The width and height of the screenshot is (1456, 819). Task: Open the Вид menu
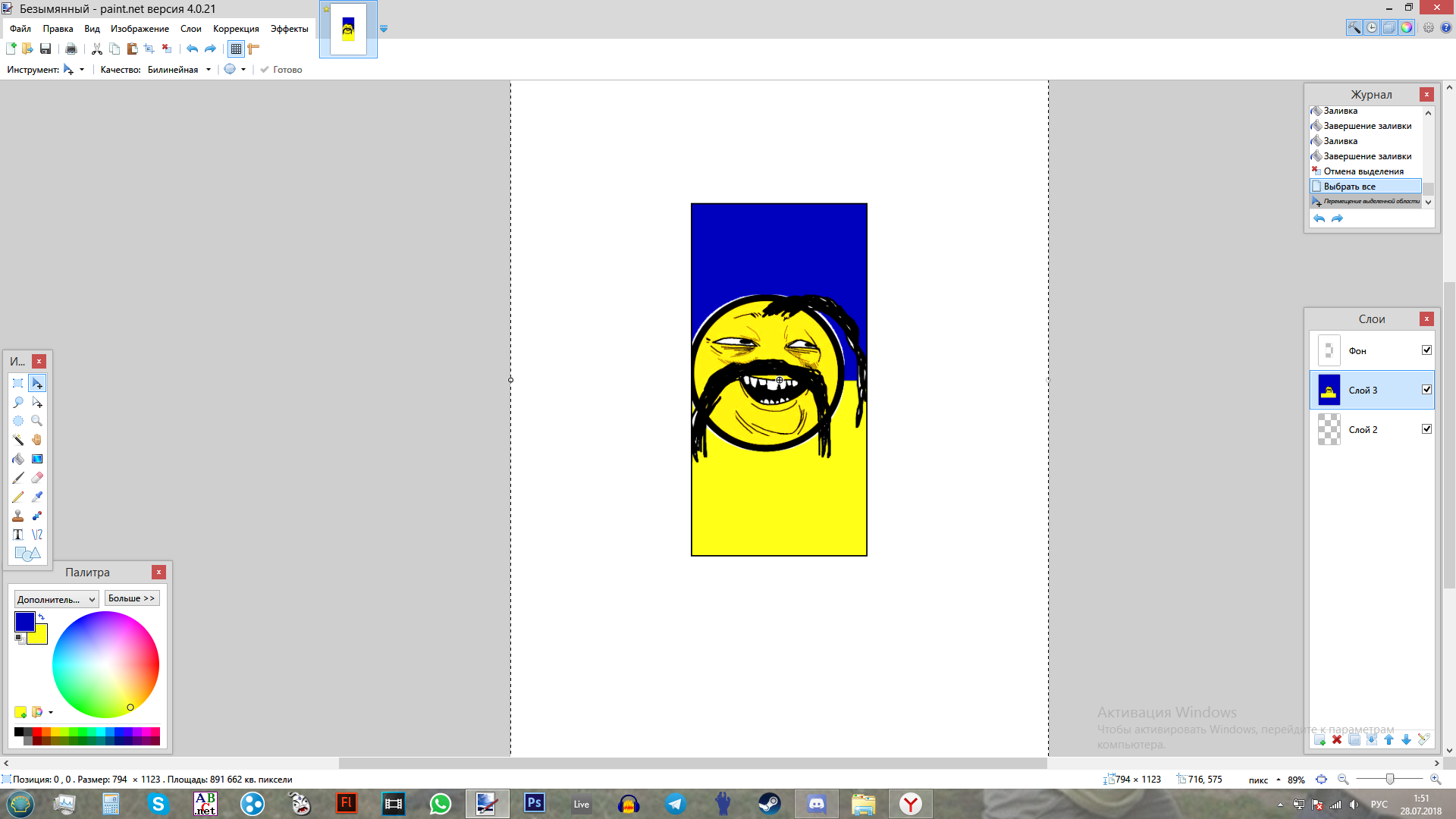(x=92, y=29)
